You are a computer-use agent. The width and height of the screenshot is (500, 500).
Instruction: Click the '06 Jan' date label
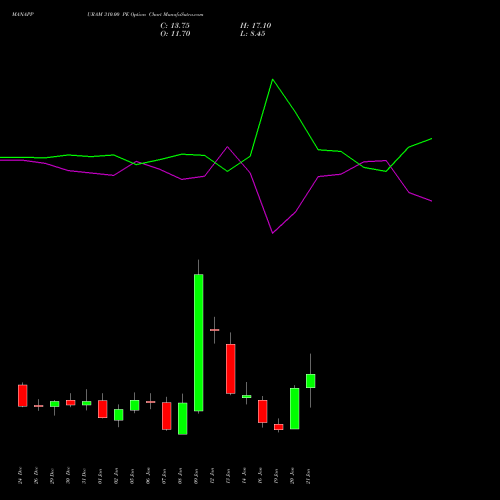tap(148, 476)
